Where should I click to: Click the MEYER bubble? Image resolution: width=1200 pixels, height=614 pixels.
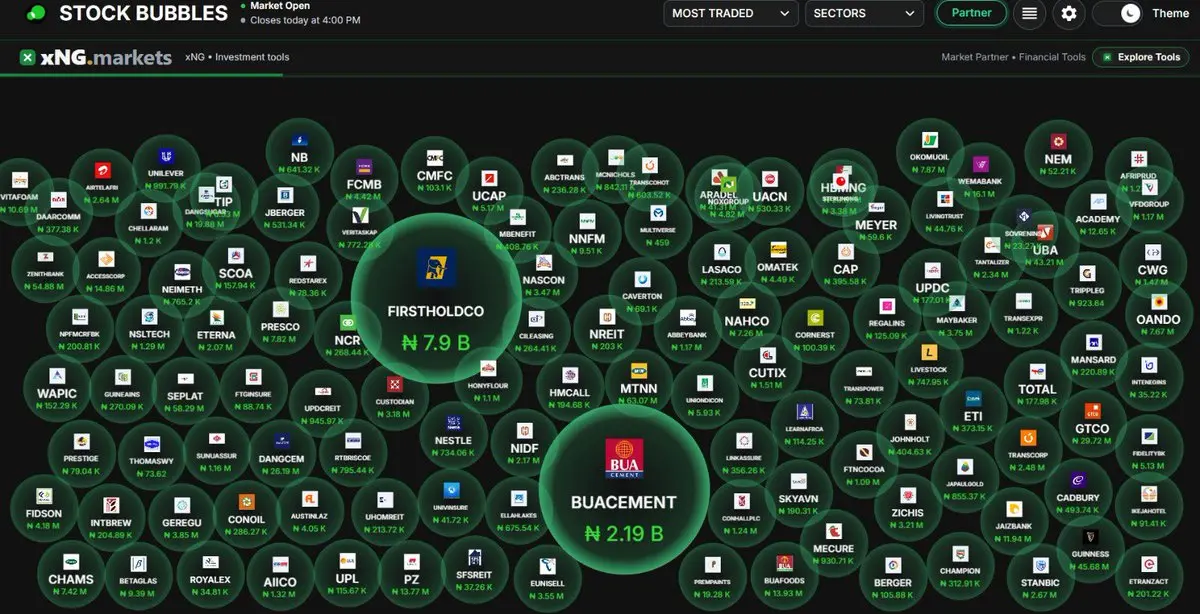pyautogui.click(x=876, y=218)
